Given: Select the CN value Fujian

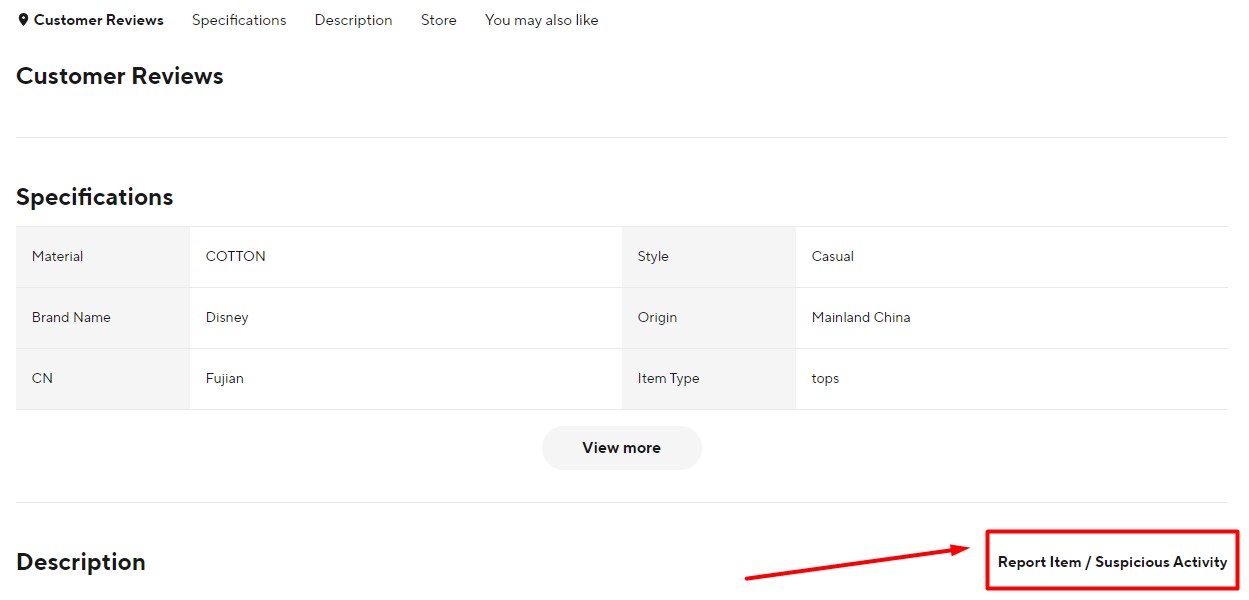Looking at the screenshot, I should (x=224, y=378).
